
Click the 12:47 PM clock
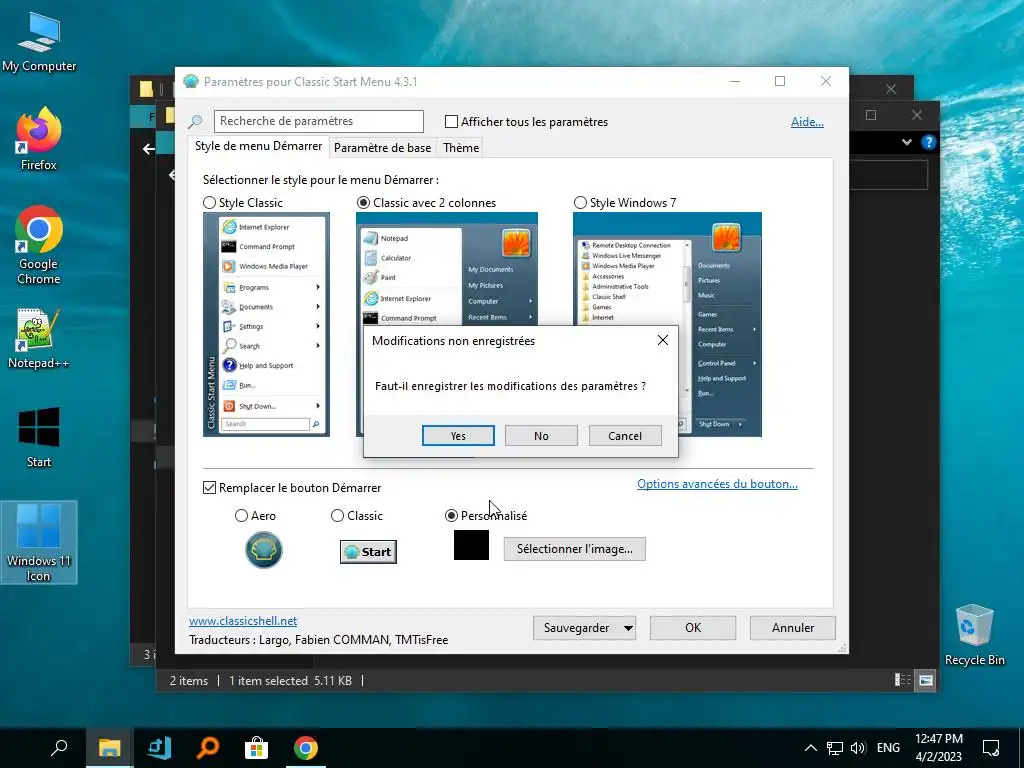pyautogui.click(x=938, y=739)
